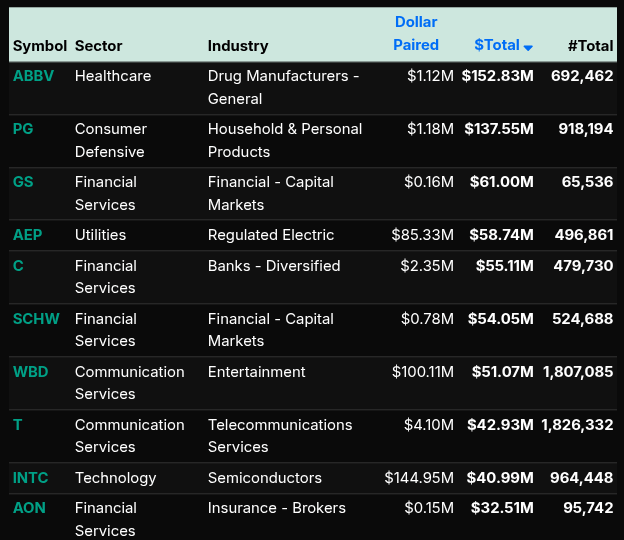Viewport: 624px width, 540px height.
Task: Select the 918,194 share count
Action: (585, 129)
